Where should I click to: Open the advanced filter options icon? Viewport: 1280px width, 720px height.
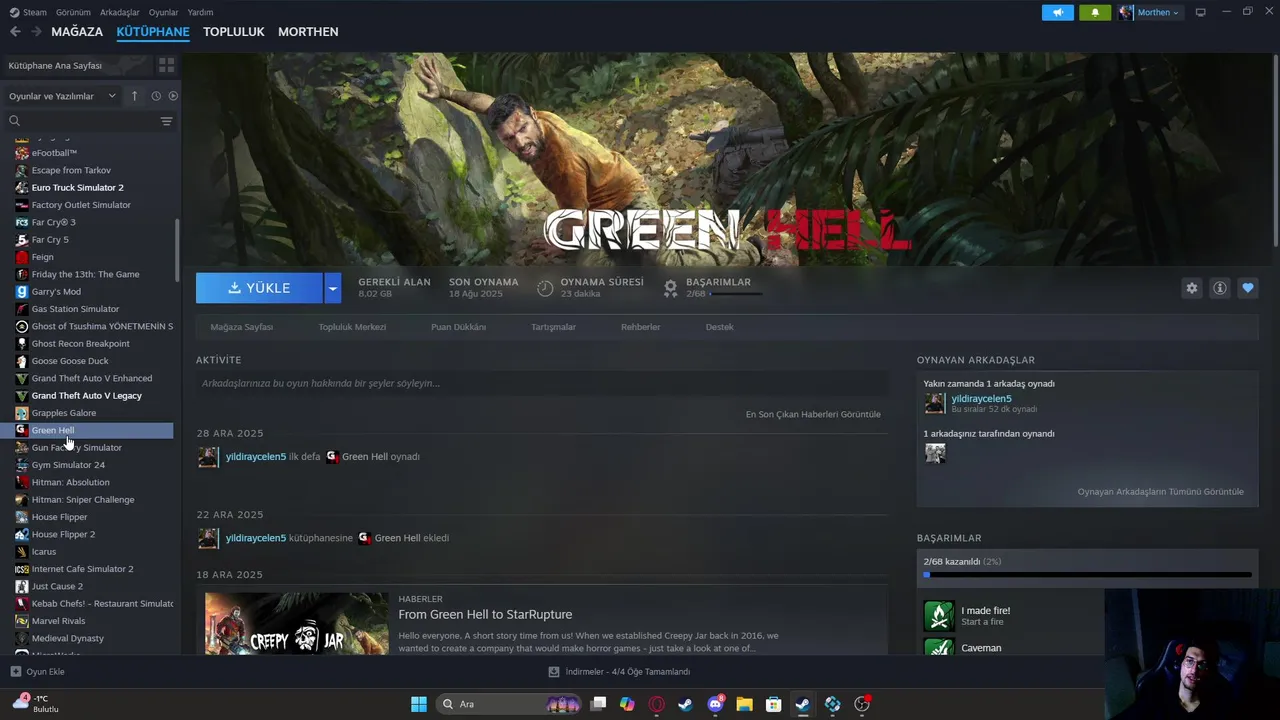167,121
